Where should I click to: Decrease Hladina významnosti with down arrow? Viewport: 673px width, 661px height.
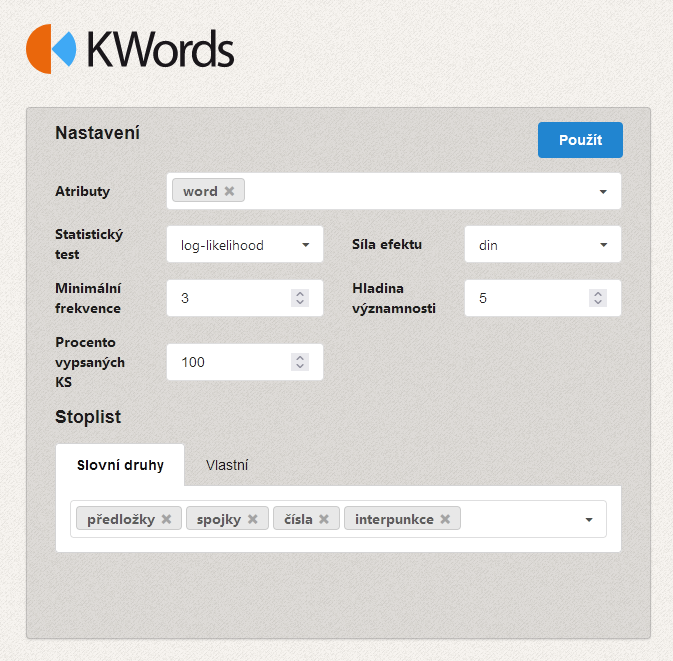tap(598, 302)
